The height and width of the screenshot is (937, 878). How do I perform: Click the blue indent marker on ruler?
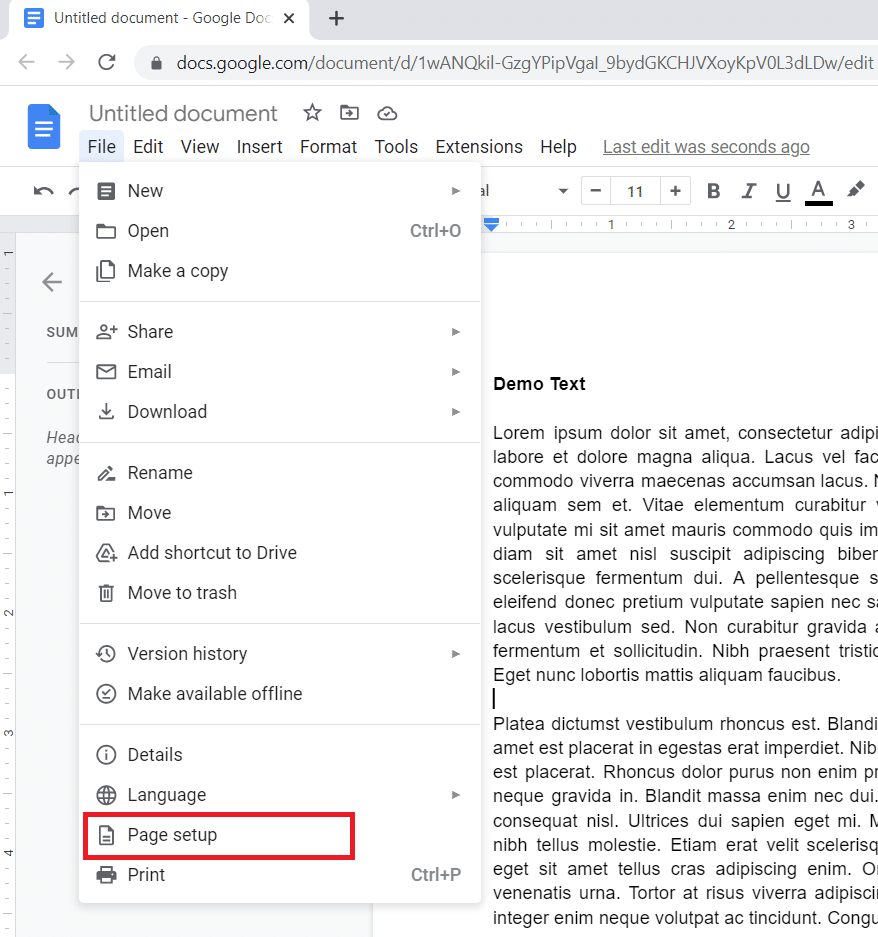tap(491, 225)
